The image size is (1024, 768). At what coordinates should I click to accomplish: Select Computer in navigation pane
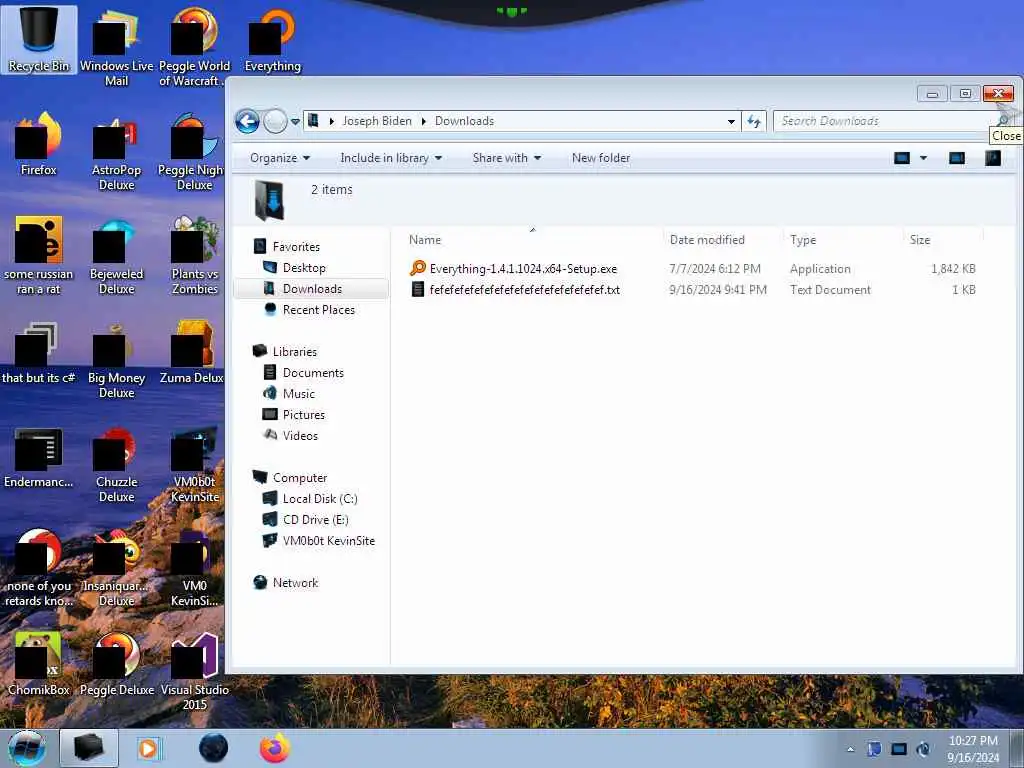tap(300, 477)
